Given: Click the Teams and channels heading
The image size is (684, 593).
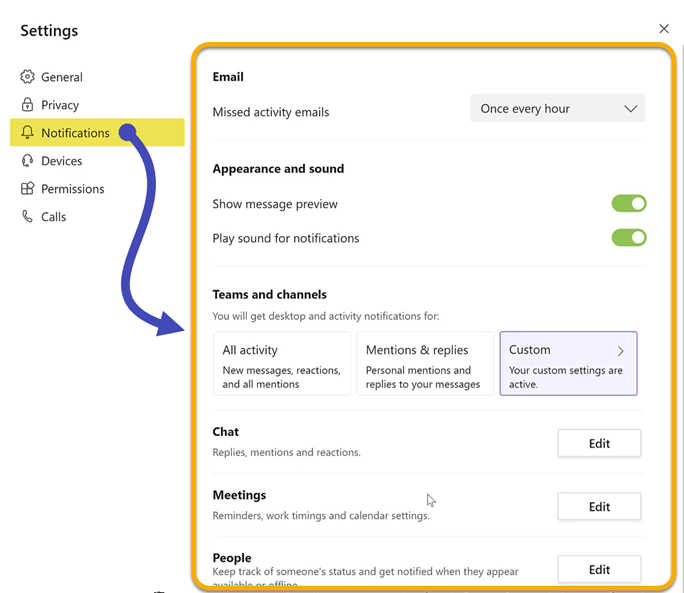Looking at the screenshot, I should pos(270,295).
